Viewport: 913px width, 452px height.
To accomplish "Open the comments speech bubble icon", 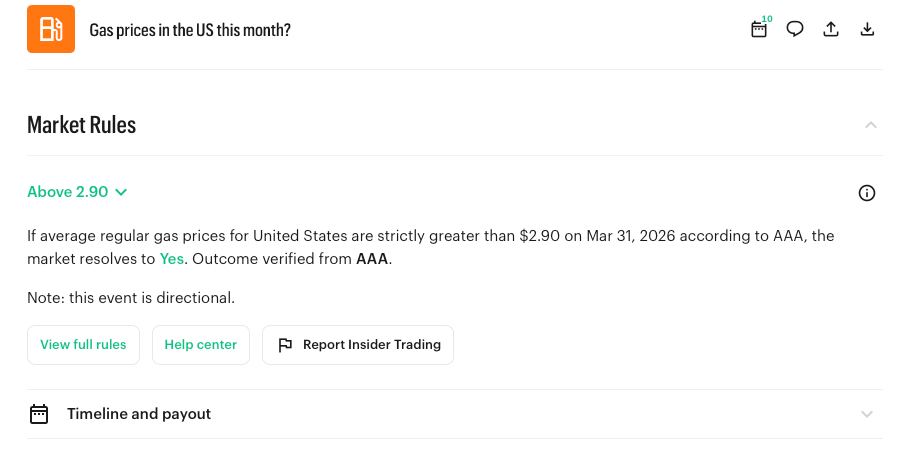I will (x=795, y=29).
